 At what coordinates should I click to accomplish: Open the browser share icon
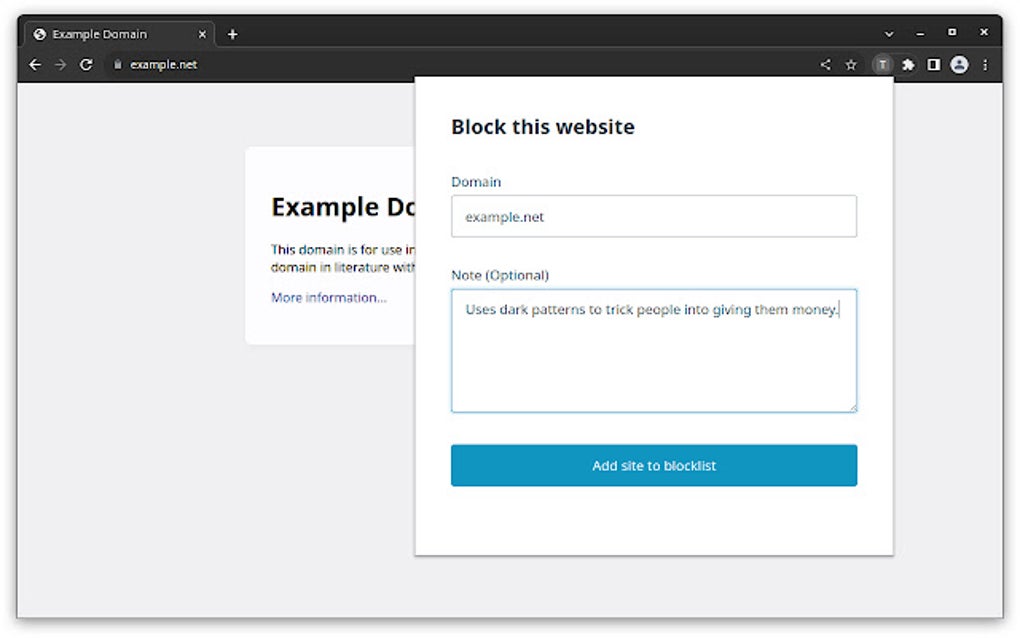825,64
